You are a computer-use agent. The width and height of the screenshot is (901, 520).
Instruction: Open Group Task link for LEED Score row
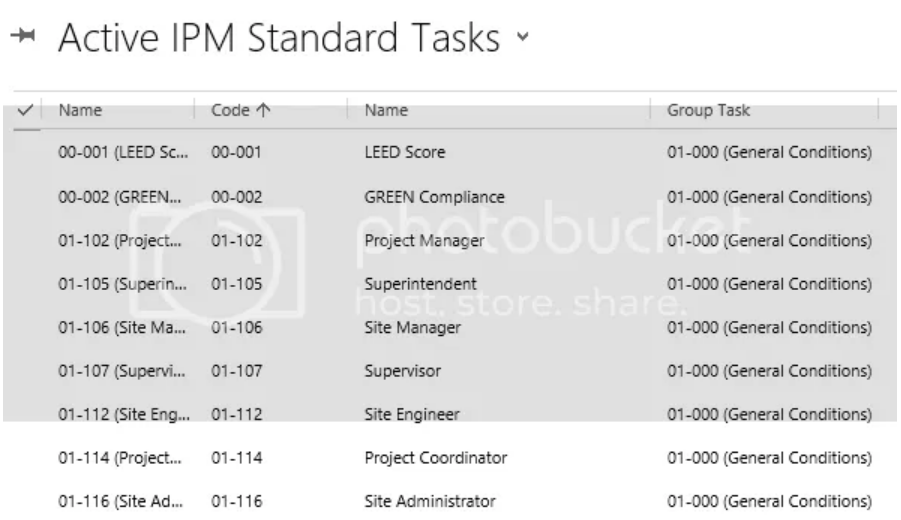coord(769,152)
